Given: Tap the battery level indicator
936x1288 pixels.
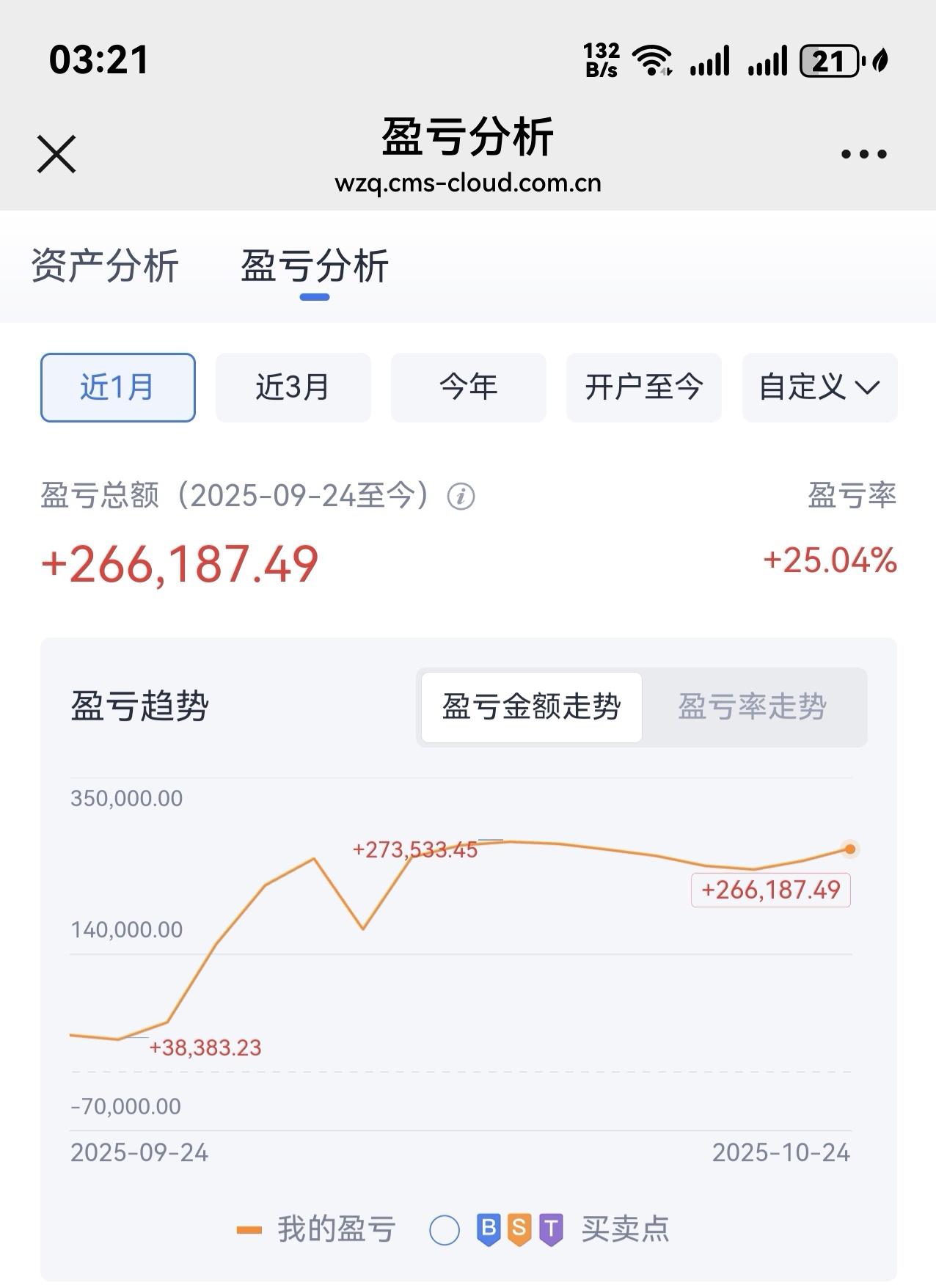Looking at the screenshot, I should pyautogui.click(x=830, y=61).
